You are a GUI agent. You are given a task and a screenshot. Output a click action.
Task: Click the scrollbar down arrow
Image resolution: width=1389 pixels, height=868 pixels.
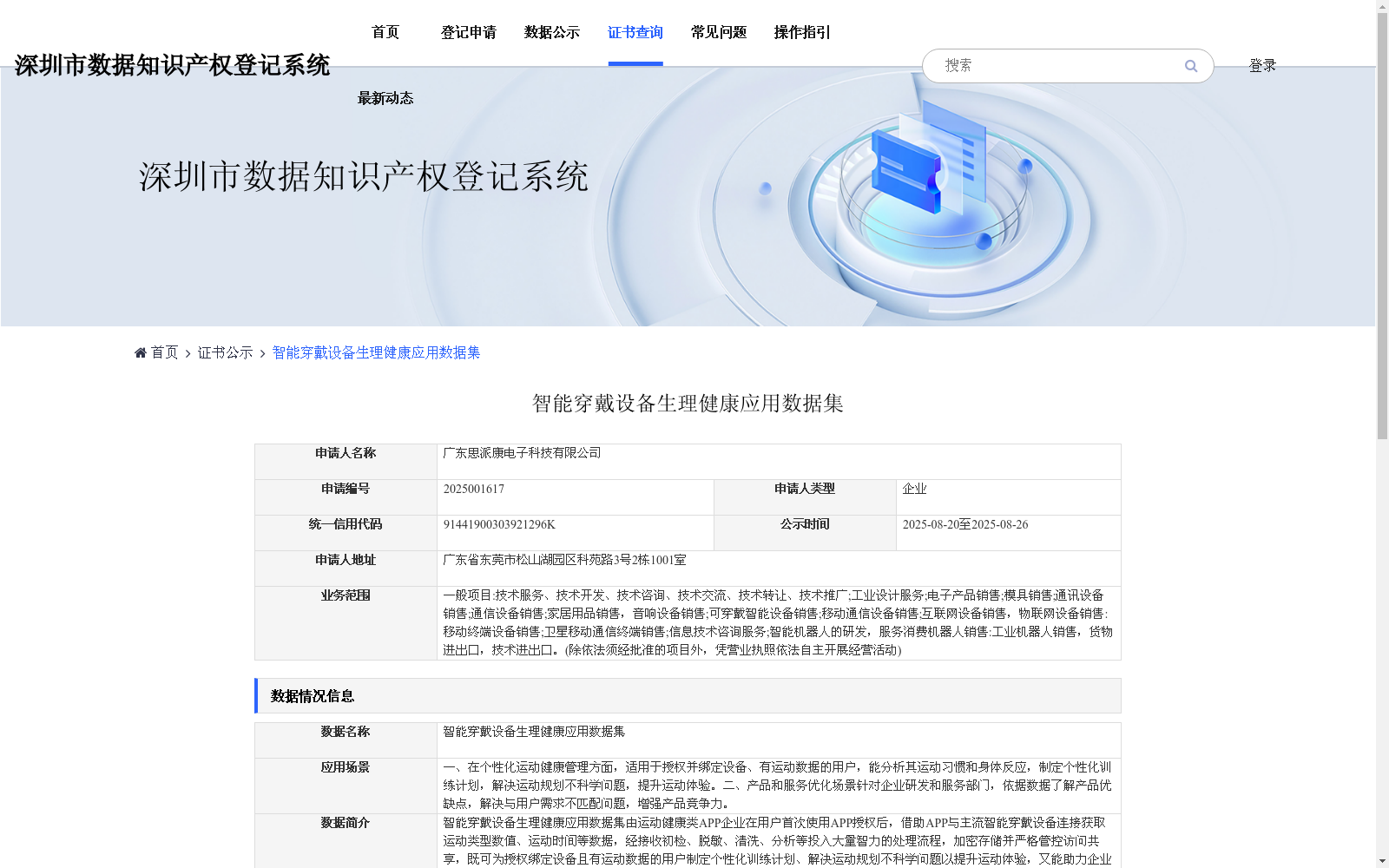pyautogui.click(x=1382, y=861)
